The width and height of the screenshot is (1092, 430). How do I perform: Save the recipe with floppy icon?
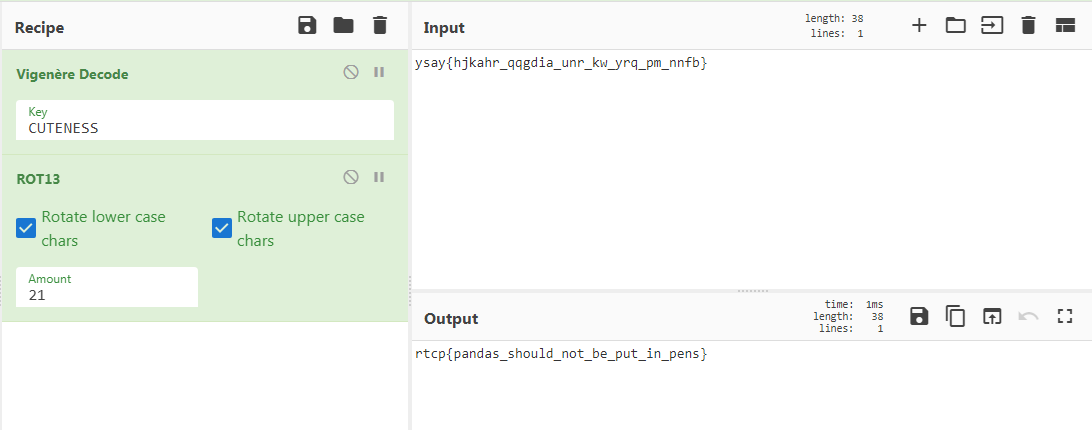tap(307, 26)
